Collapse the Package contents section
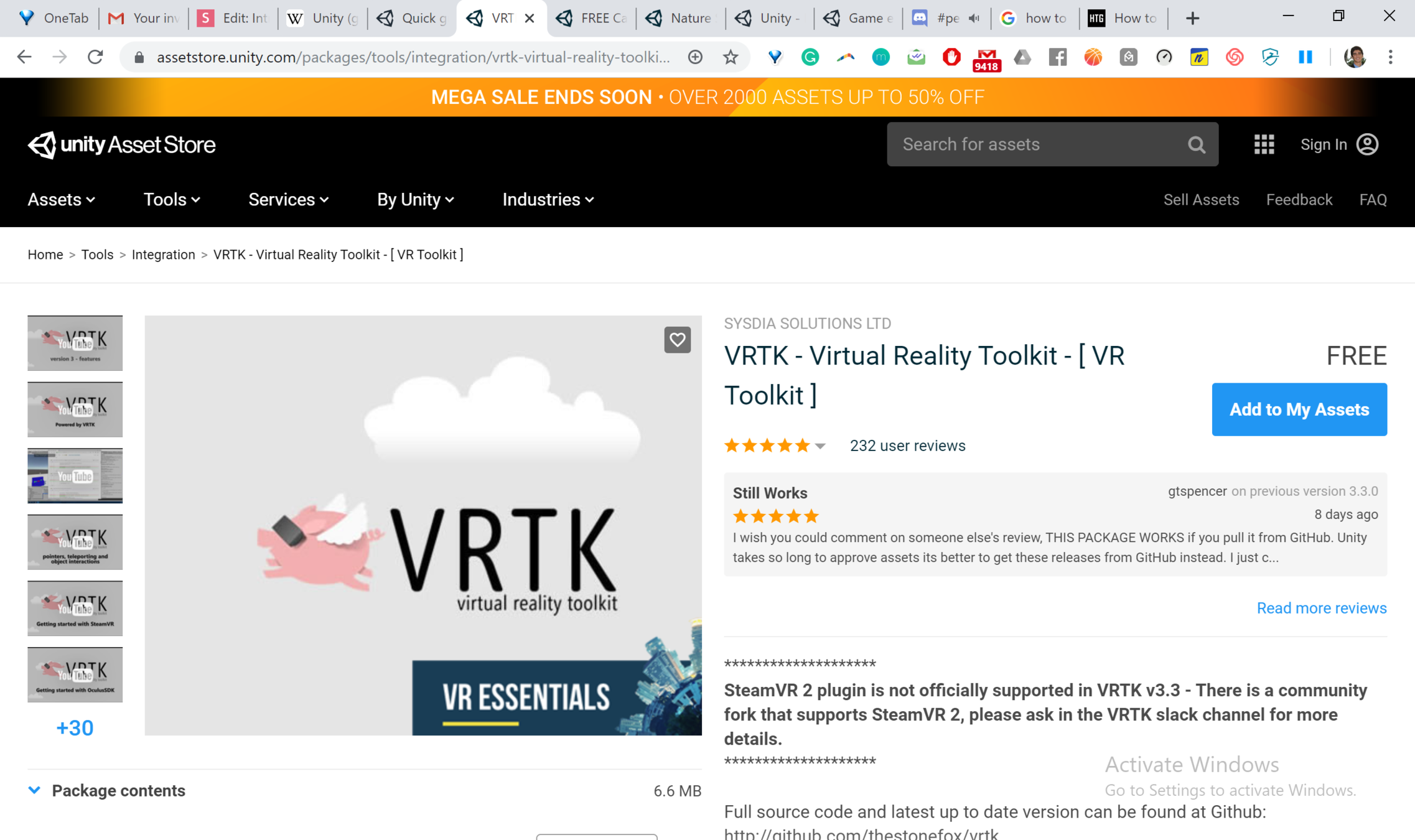 tap(35, 790)
